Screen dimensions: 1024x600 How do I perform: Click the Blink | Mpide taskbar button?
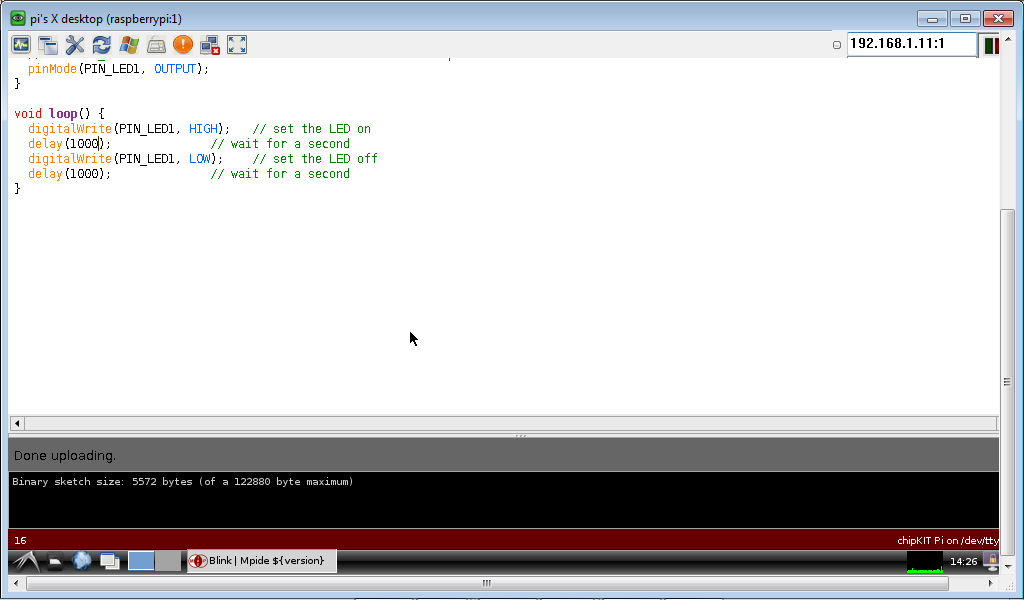tap(262, 561)
